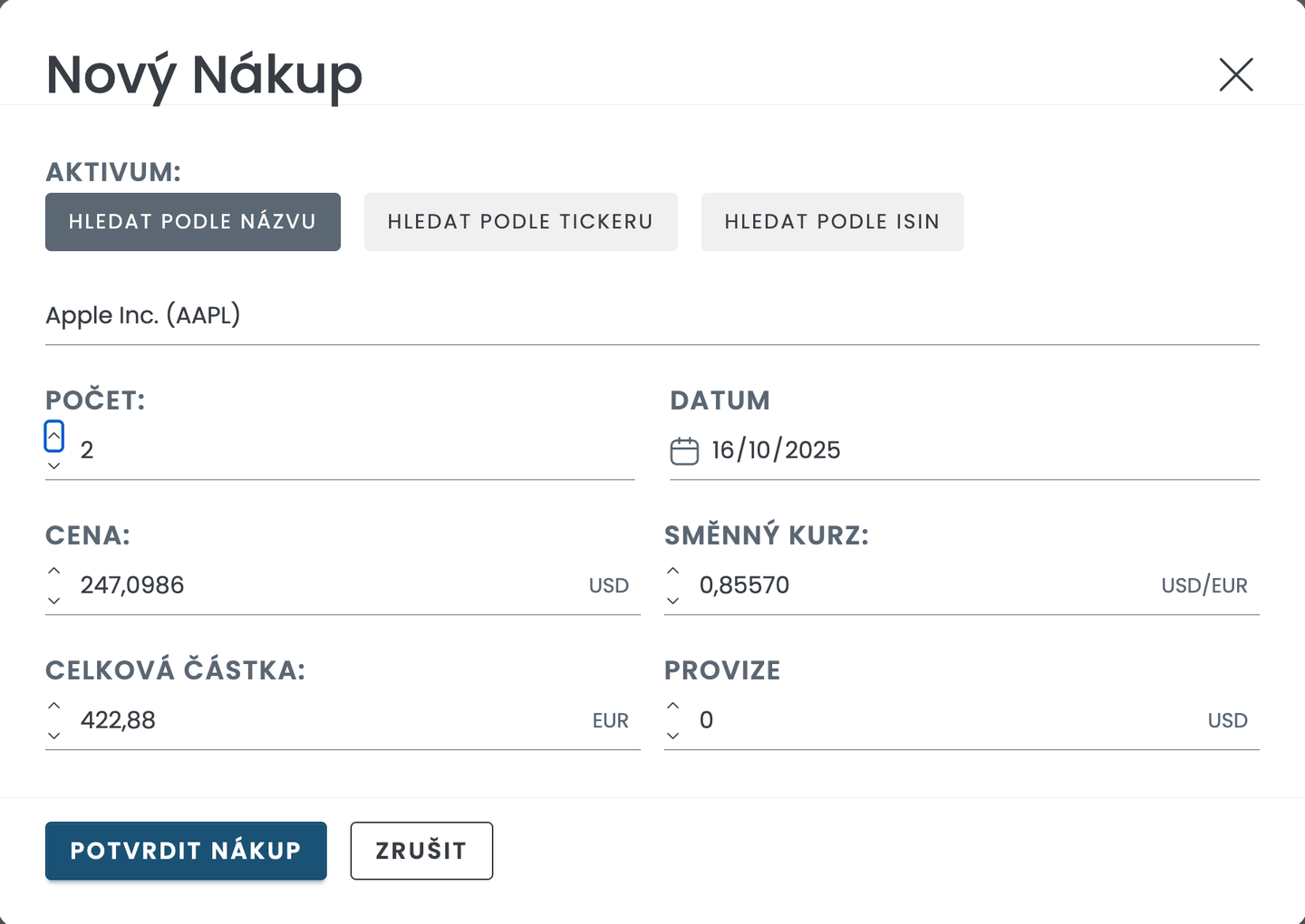The image size is (1305, 924).
Task: Decrease Cena with the down arrow
Action: click(x=54, y=601)
